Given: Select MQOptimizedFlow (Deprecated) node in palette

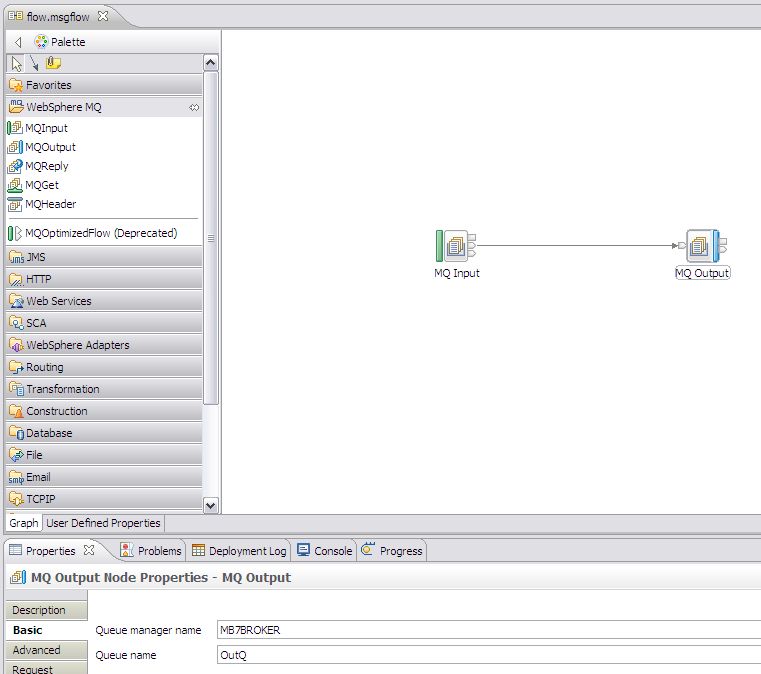Looking at the screenshot, I should (93, 233).
